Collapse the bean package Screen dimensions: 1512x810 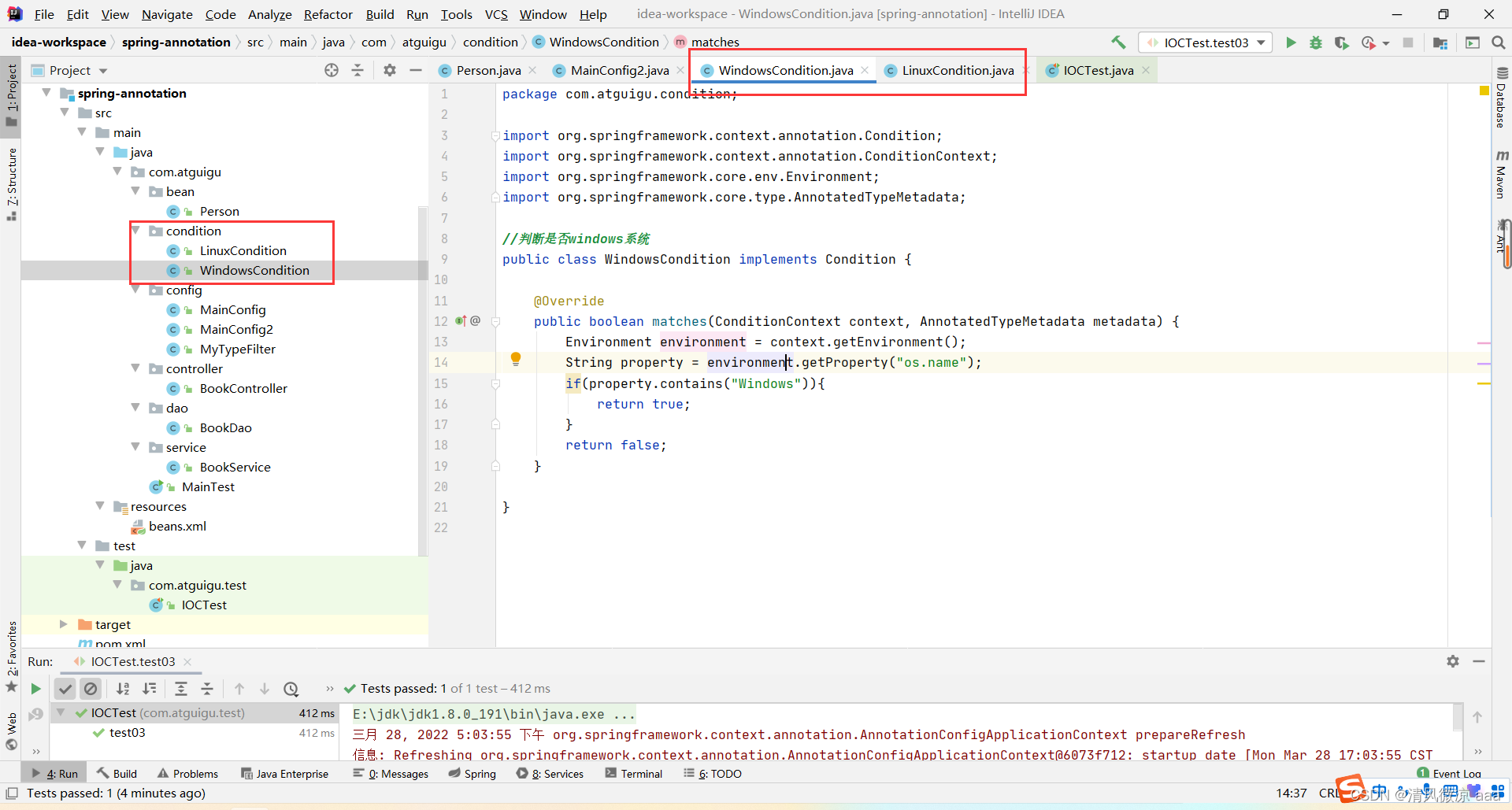click(x=135, y=191)
